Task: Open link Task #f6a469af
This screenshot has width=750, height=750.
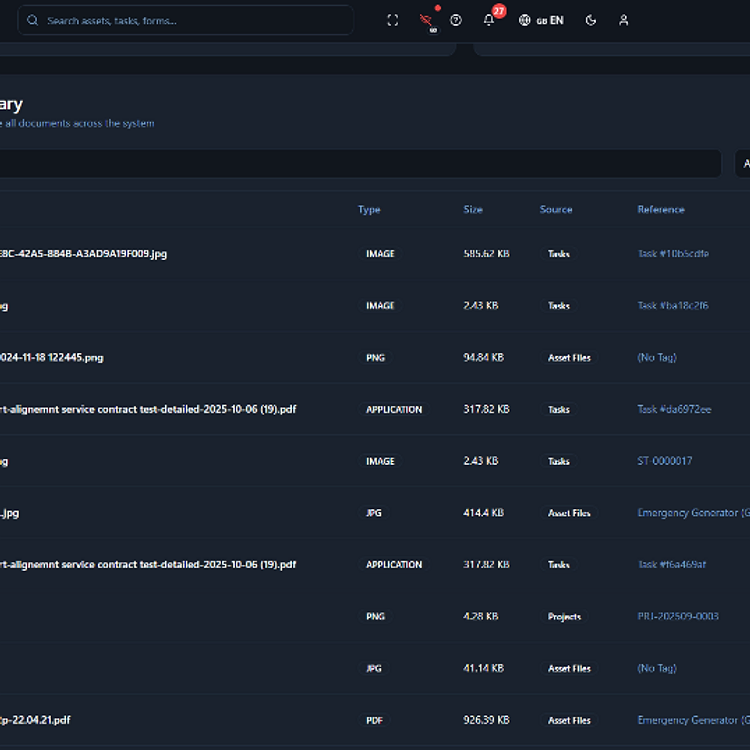Action: (672, 564)
